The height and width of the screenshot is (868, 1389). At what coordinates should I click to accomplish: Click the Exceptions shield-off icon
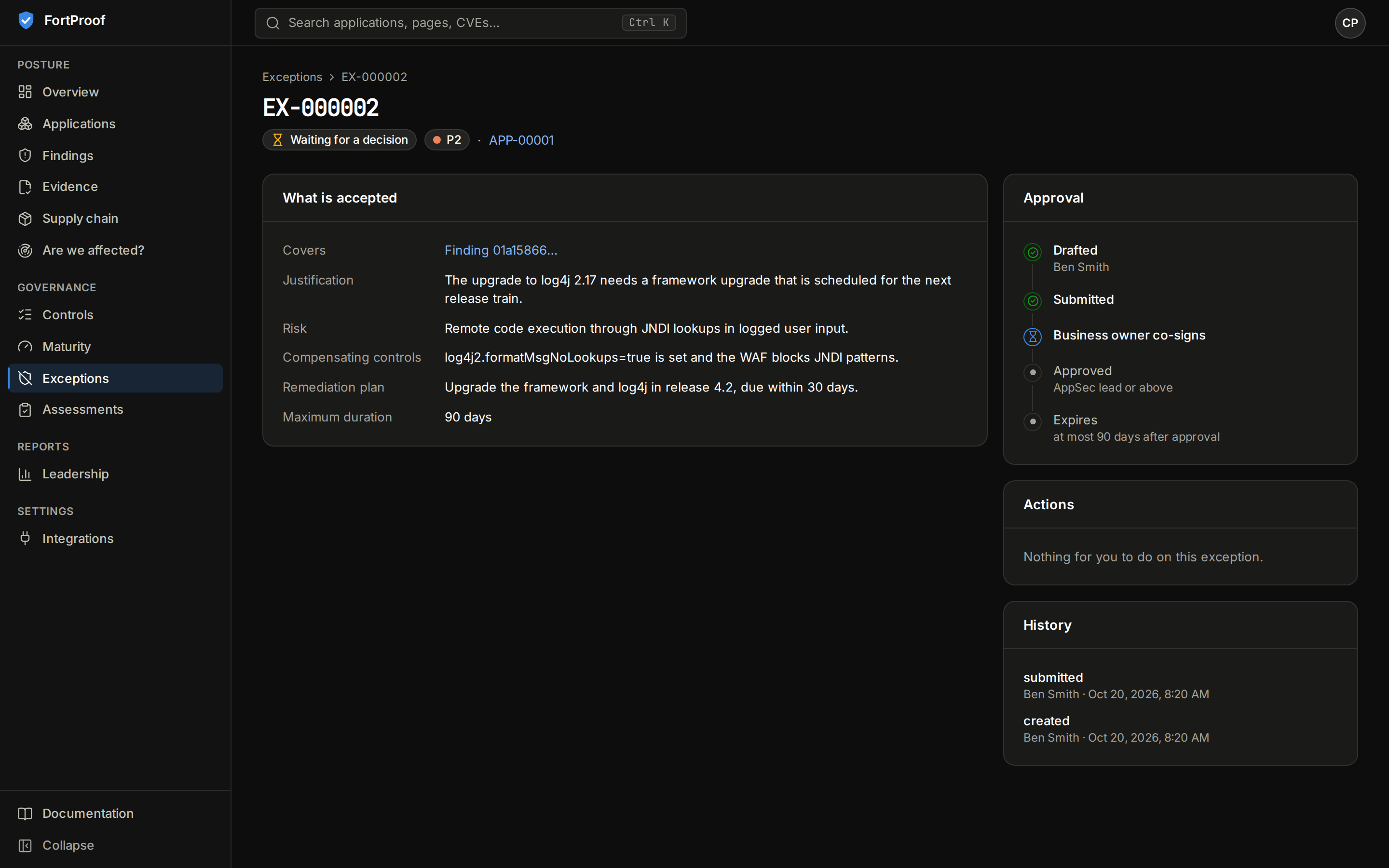tap(25, 379)
